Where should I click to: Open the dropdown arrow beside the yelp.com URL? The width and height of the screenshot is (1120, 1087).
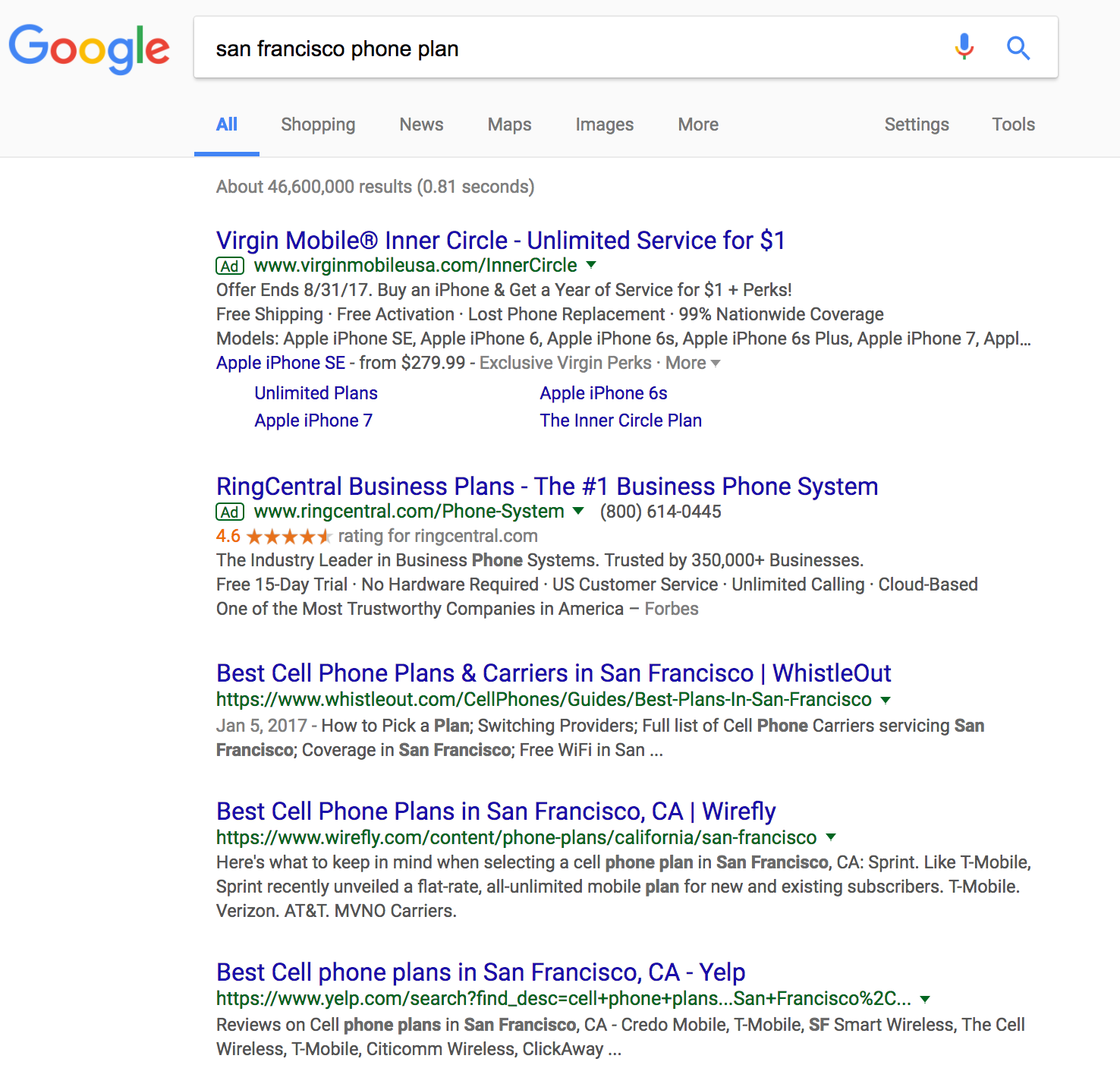(x=925, y=999)
